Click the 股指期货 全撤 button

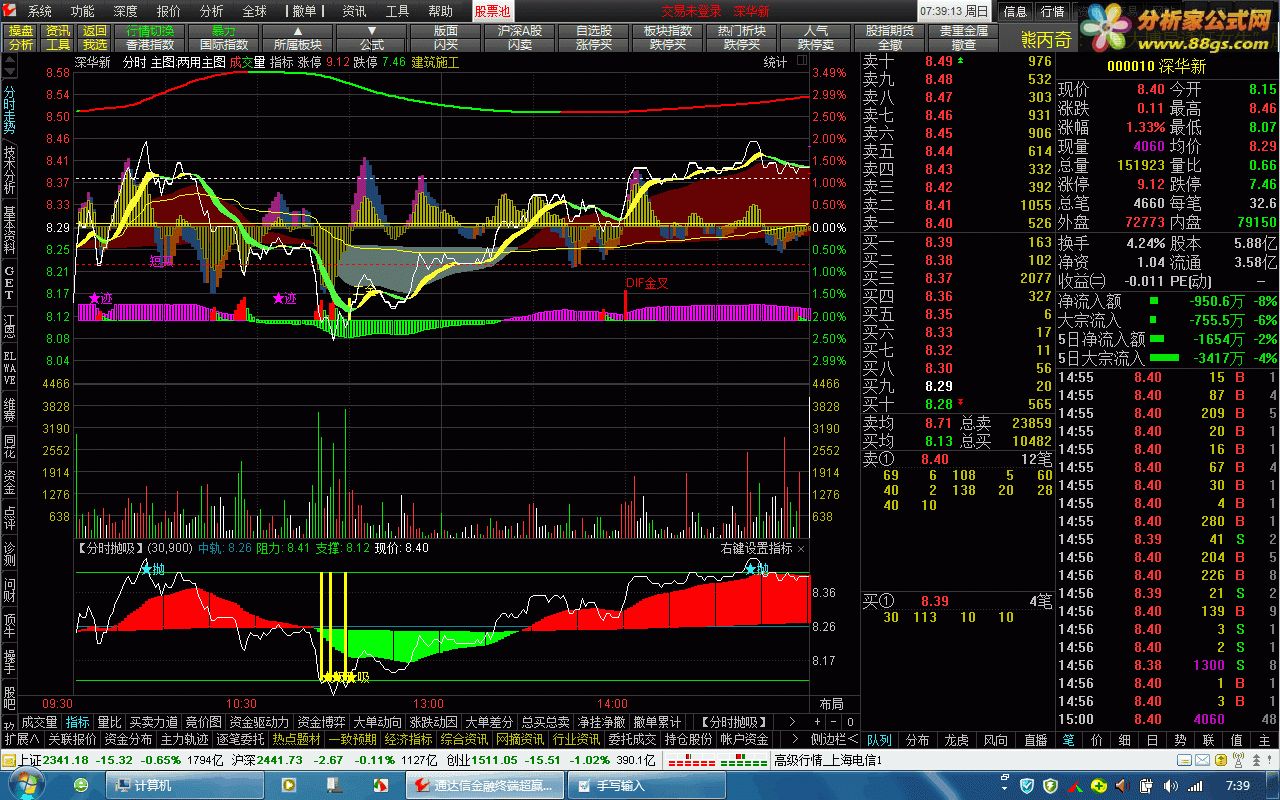pyautogui.click(x=890, y=38)
